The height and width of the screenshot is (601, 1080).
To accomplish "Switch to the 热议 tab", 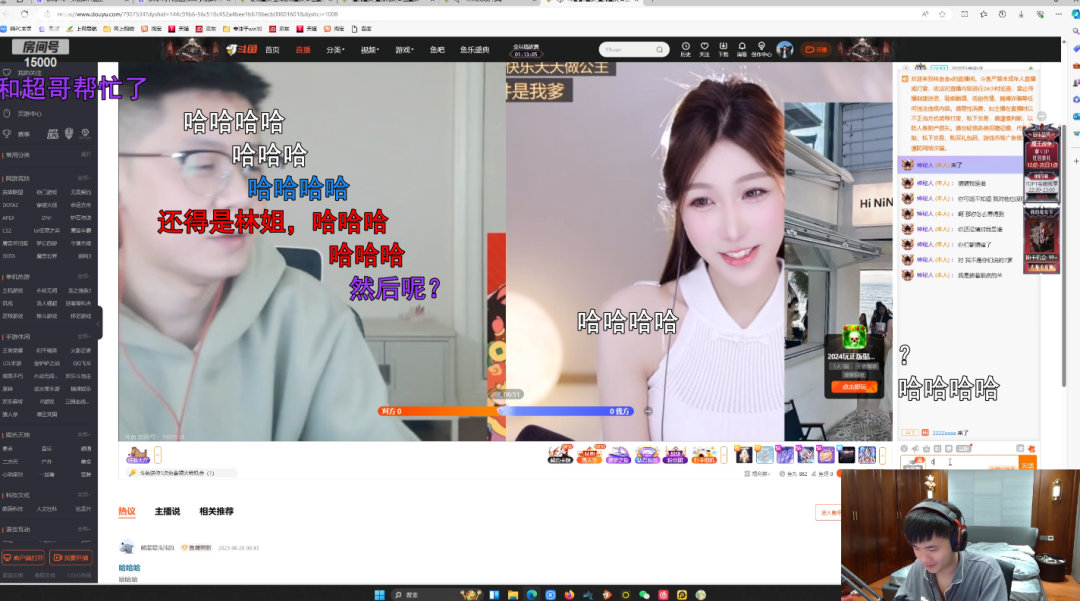I will coord(127,512).
